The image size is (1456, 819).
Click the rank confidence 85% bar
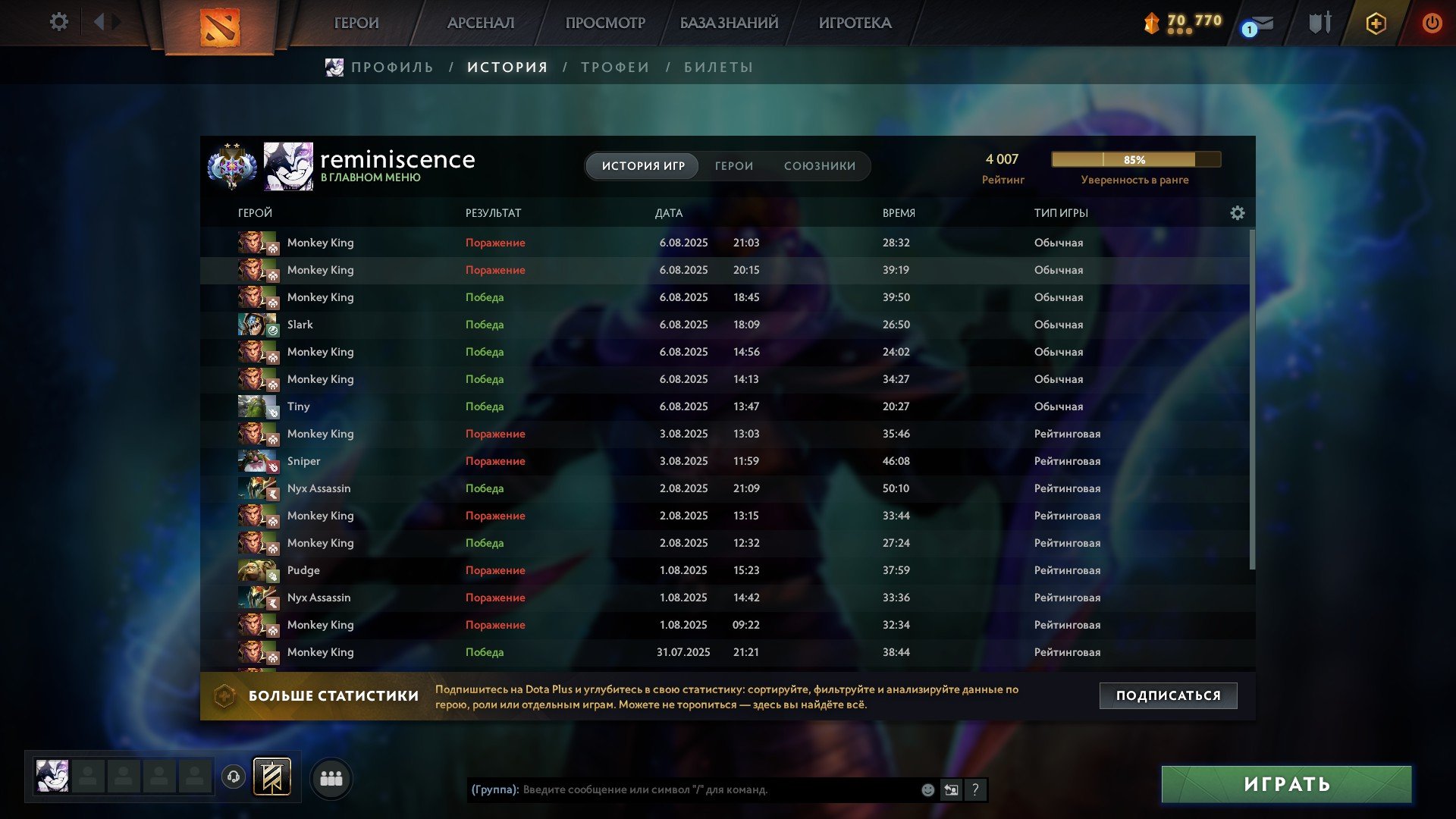(1135, 159)
